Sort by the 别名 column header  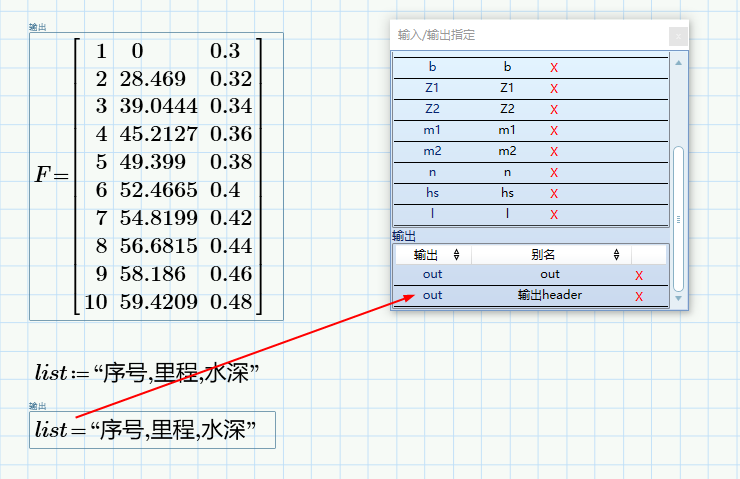550,255
